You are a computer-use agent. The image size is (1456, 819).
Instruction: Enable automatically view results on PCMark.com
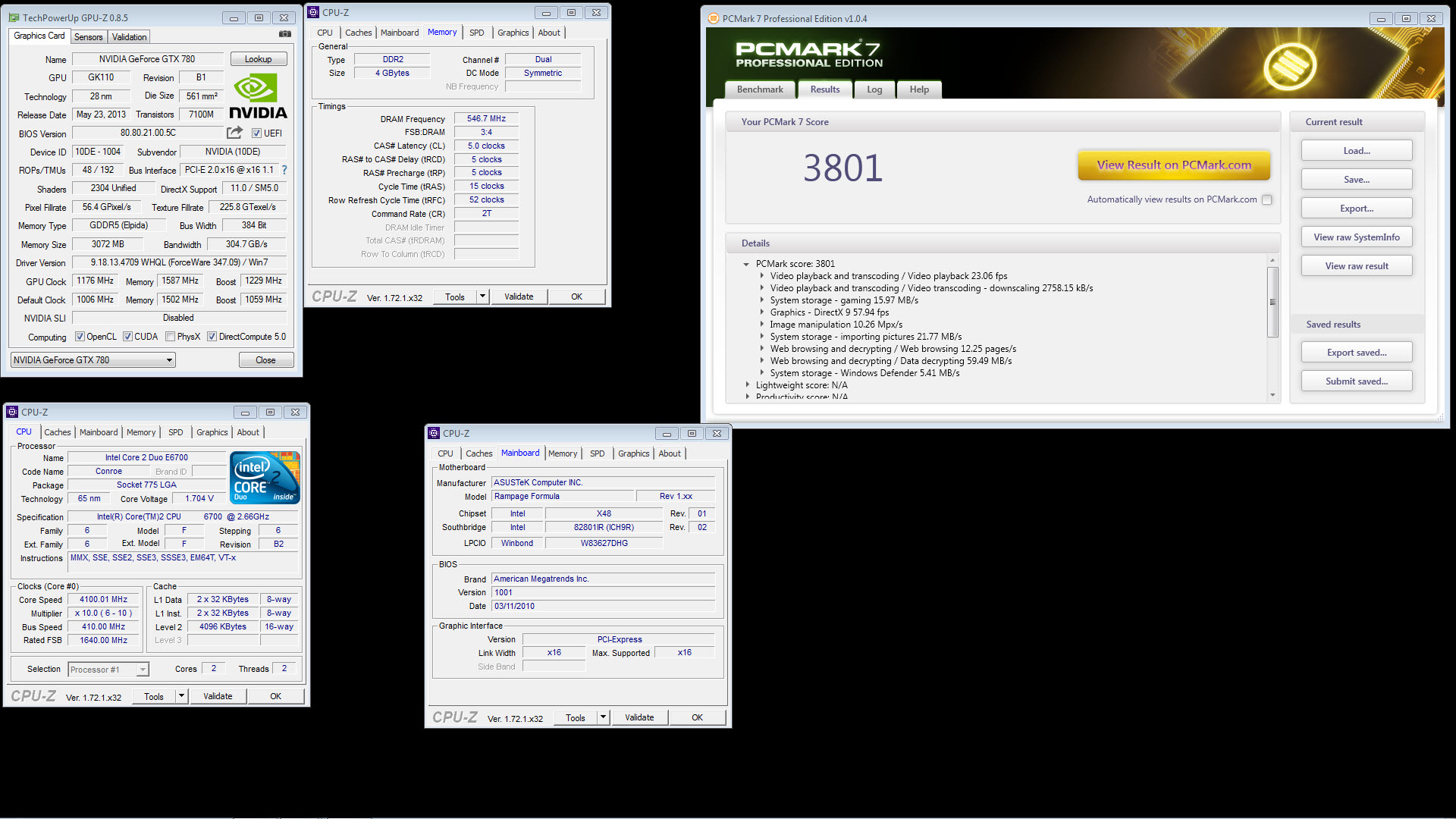coord(1266,200)
